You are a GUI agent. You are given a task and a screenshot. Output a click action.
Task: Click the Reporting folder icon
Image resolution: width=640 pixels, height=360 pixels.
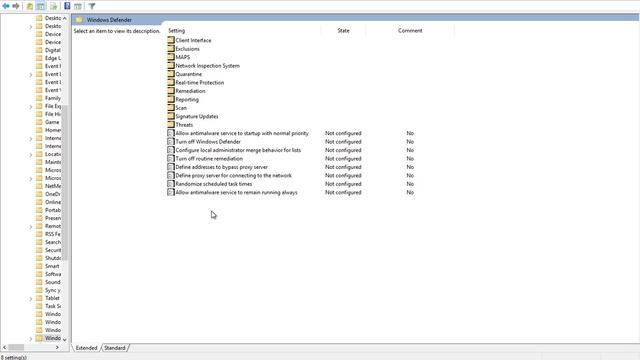tap(171, 99)
